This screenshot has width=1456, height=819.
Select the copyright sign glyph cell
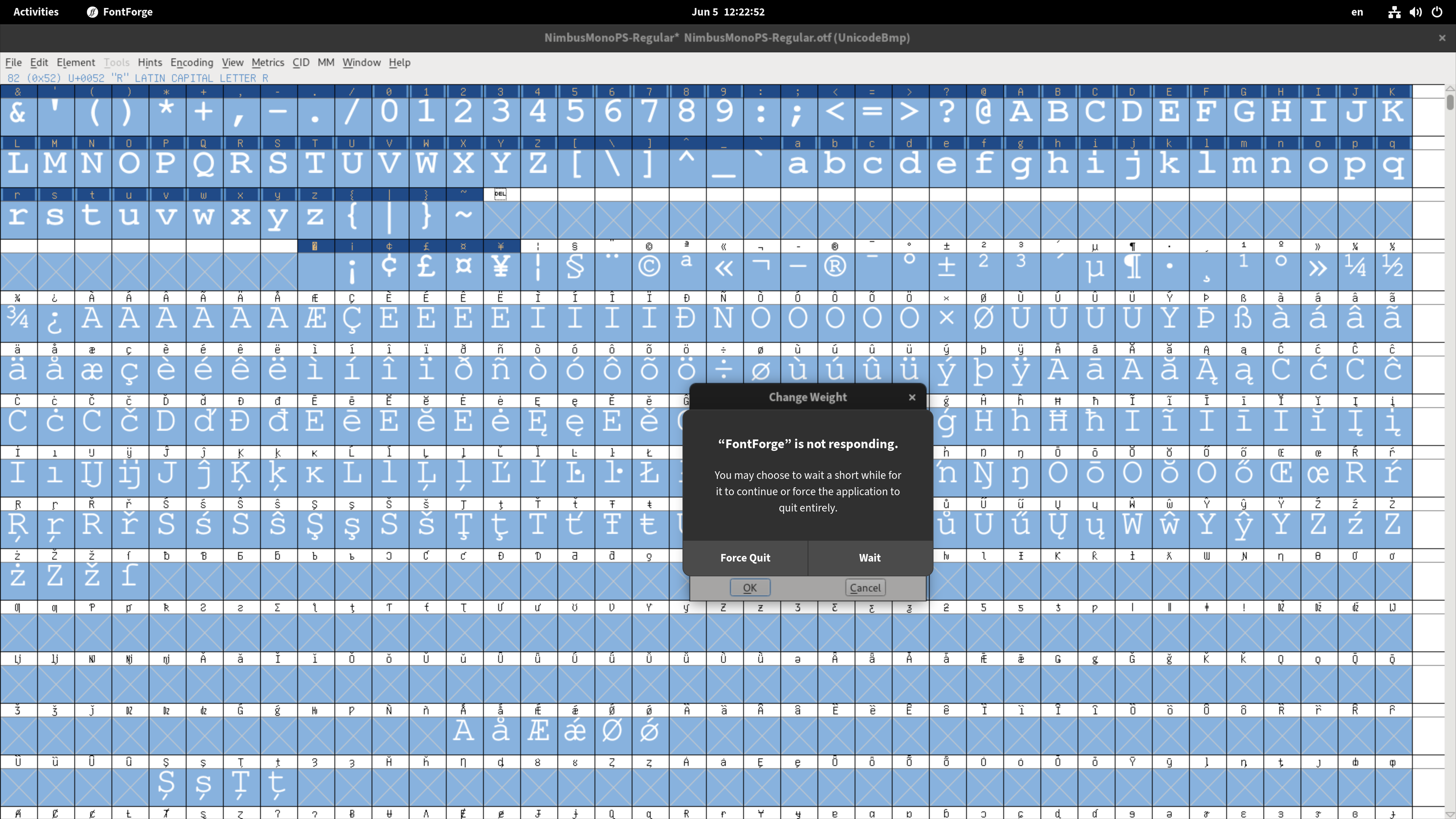649,266
